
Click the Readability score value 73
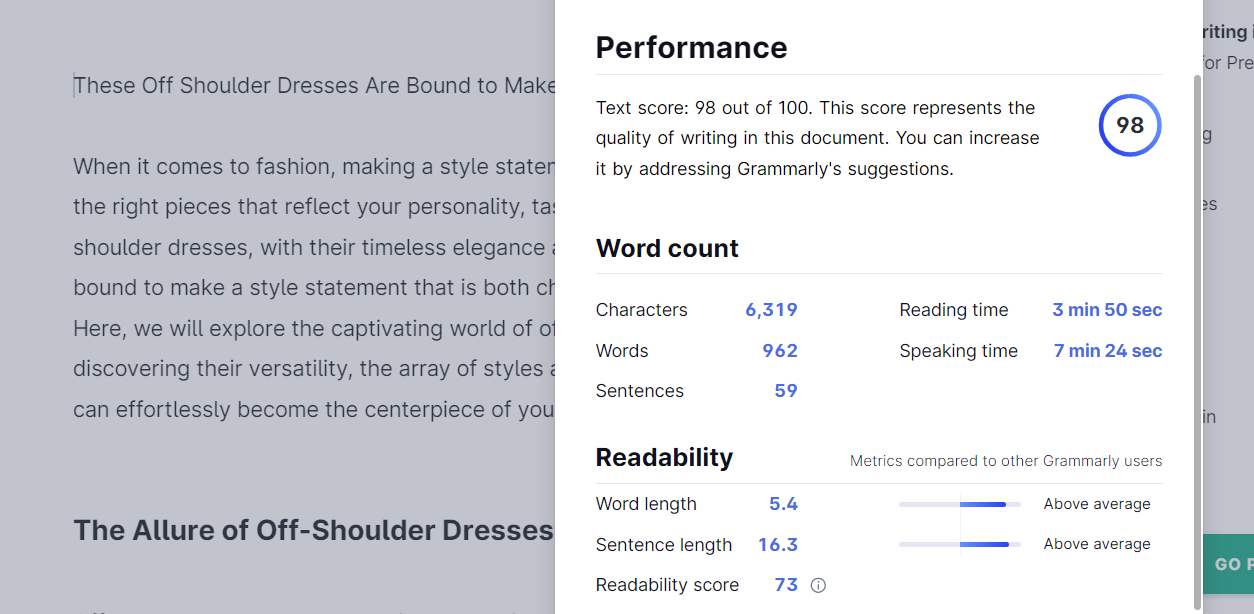(x=786, y=585)
